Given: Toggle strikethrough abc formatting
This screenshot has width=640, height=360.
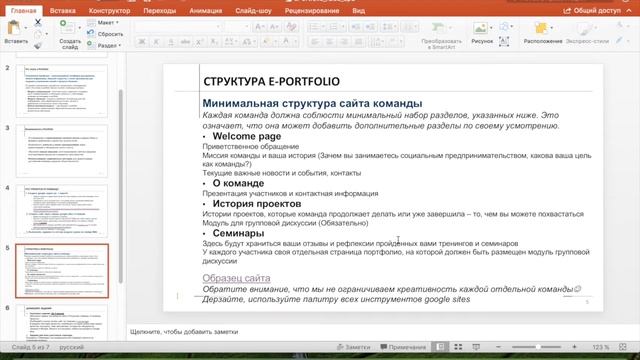Looking at the screenshot, I should [x=185, y=42].
